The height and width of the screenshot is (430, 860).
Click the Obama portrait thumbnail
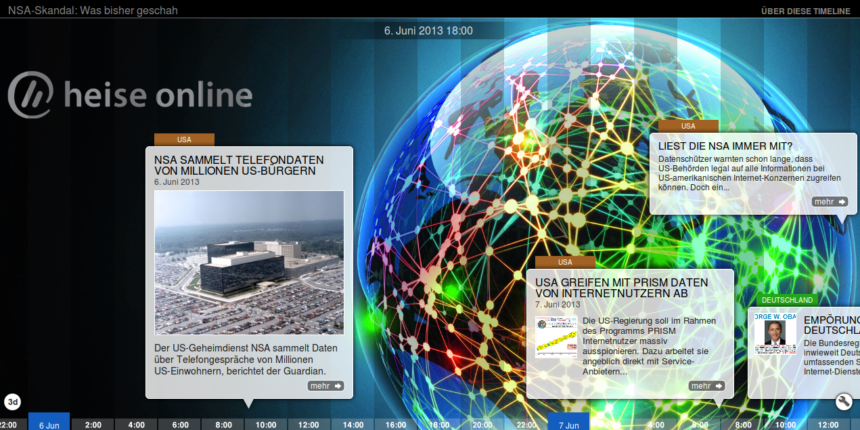pos(774,333)
